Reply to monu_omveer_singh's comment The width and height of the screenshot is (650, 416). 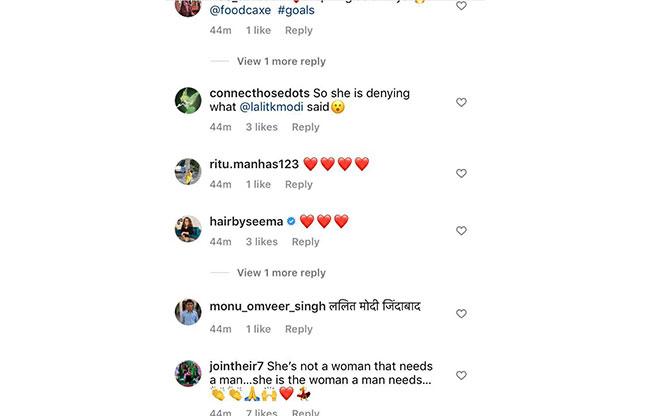tap(298, 329)
